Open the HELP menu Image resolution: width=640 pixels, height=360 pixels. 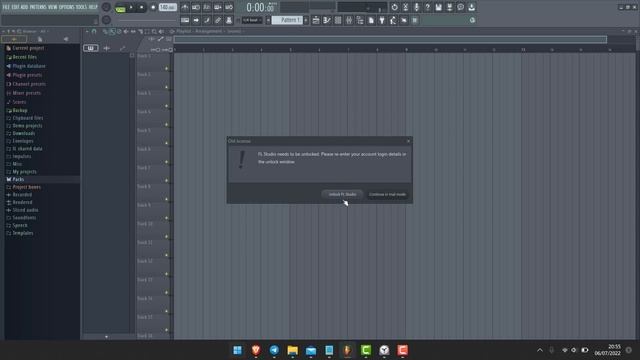(93, 7)
